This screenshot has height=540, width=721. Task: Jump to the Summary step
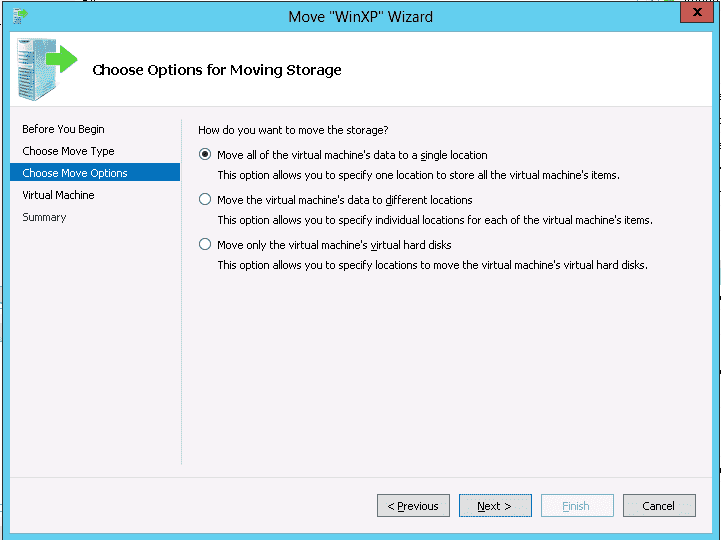tap(44, 217)
